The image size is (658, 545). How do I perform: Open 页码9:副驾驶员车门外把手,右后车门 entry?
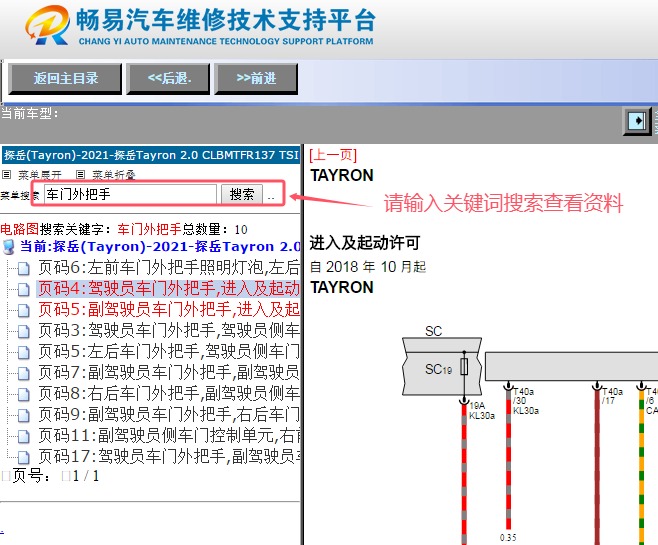point(169,414)
